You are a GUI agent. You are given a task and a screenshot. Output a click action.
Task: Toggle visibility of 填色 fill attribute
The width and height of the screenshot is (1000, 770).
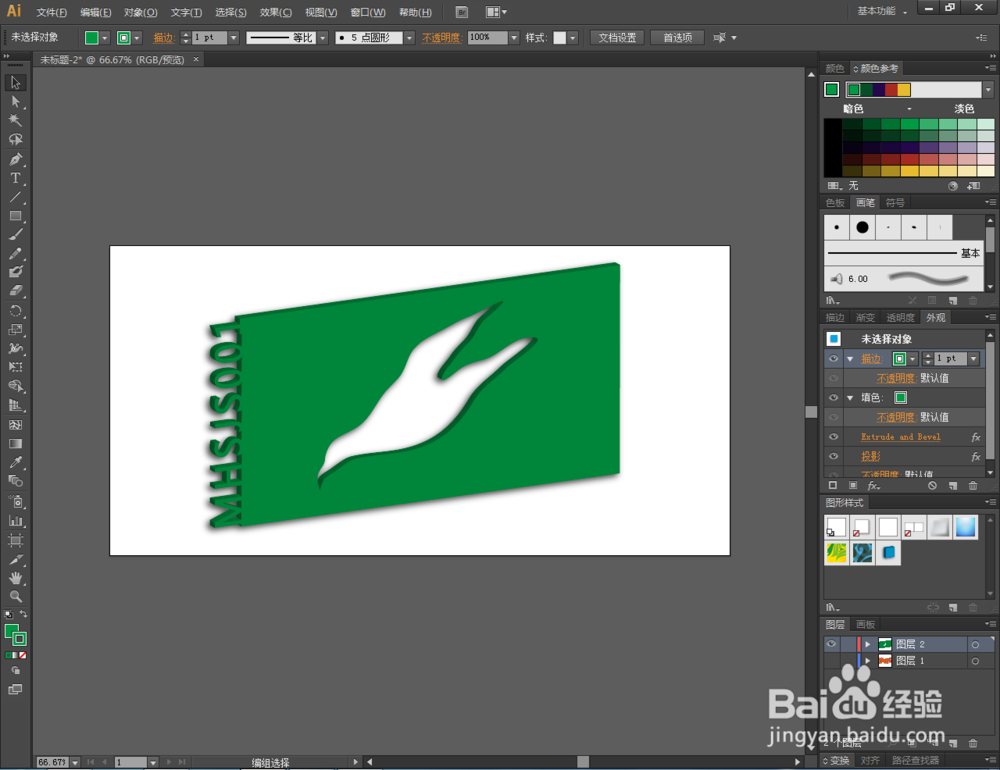pos(833,397)
